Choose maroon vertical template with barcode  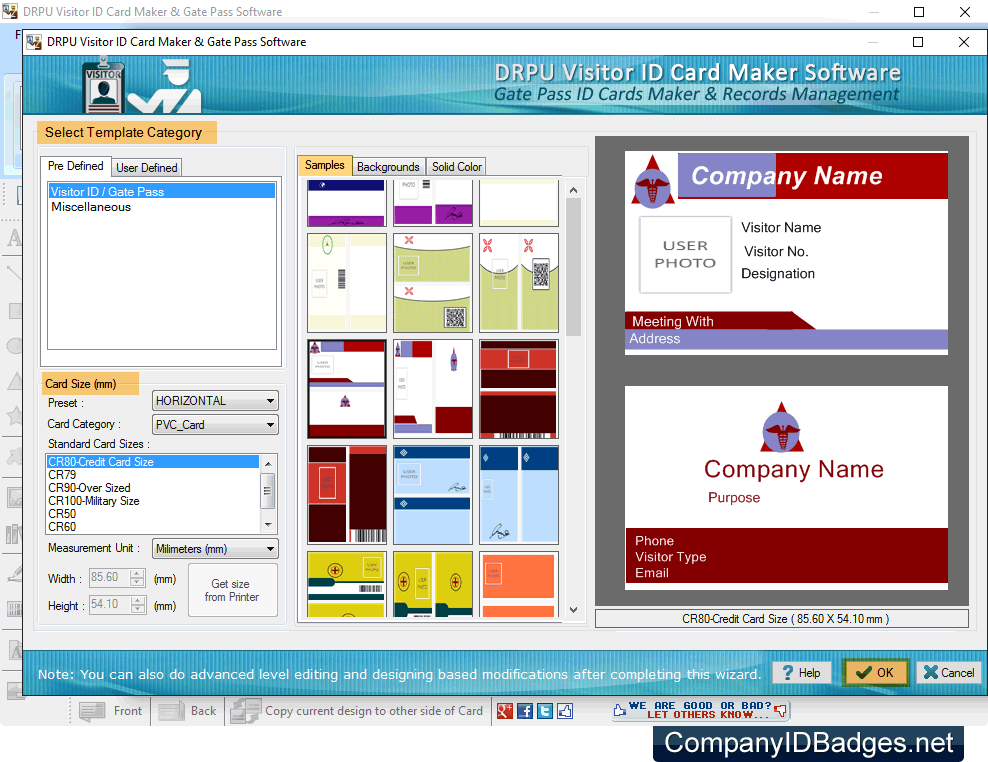pos(347,495)
